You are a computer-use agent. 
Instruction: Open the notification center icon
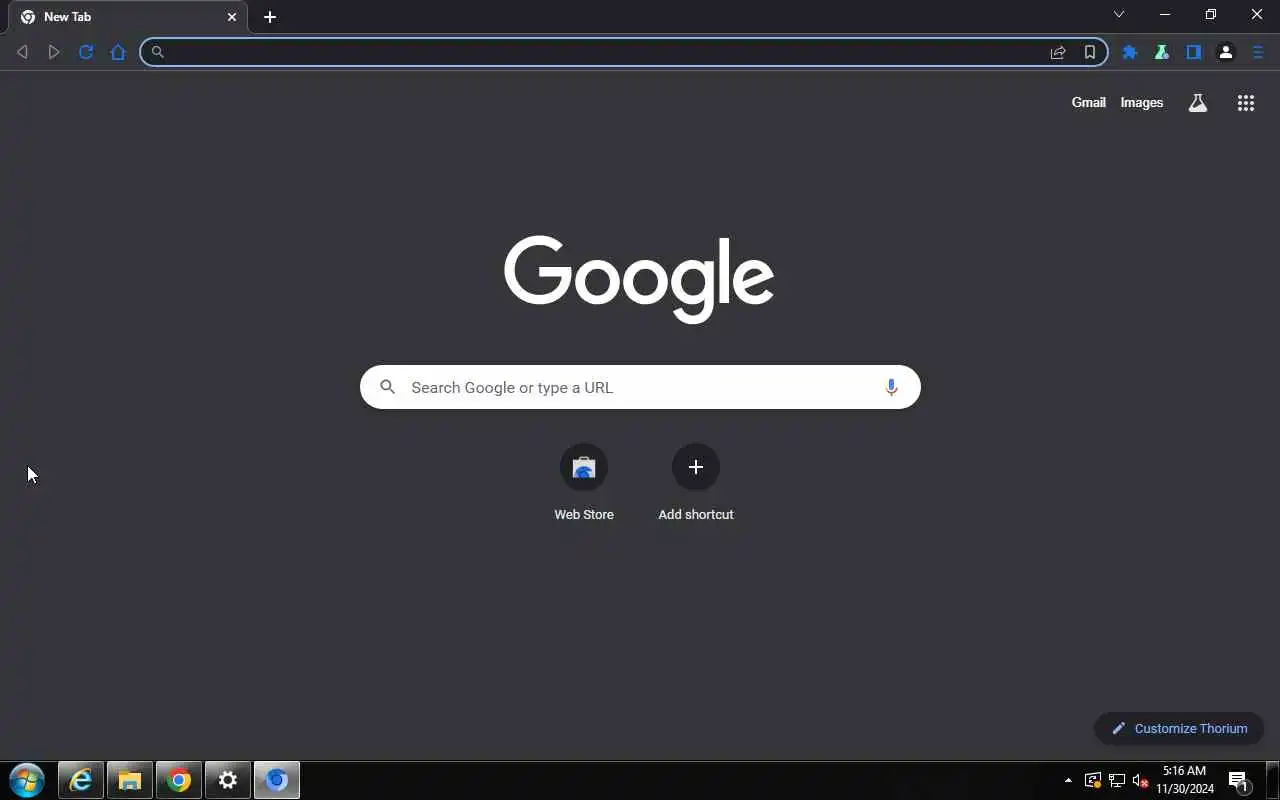click(x=1238, y=781)
